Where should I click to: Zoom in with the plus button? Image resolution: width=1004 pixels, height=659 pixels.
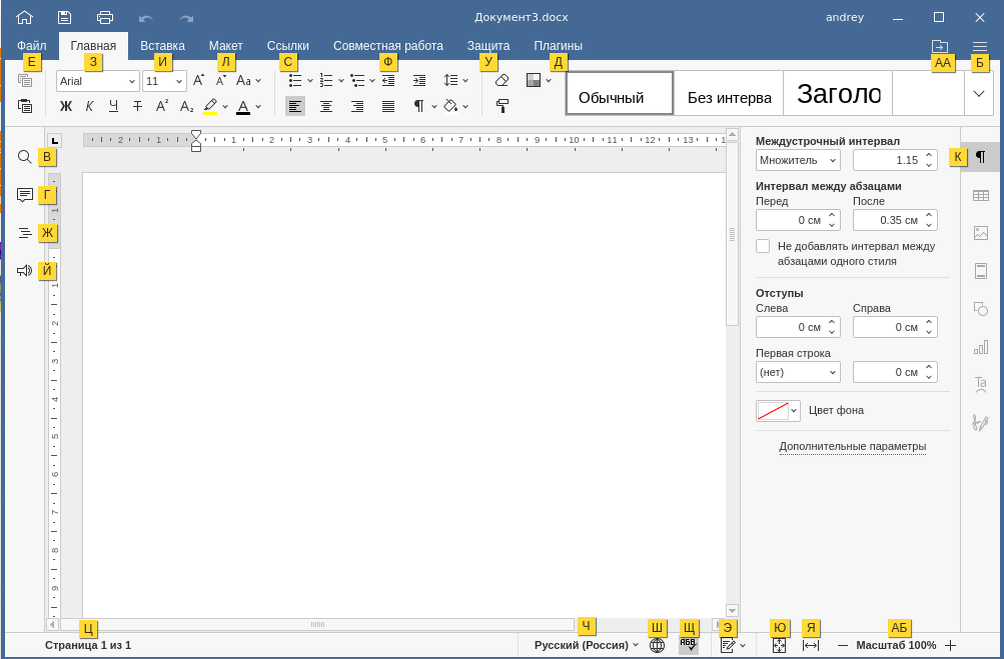(x=951, y=645)
